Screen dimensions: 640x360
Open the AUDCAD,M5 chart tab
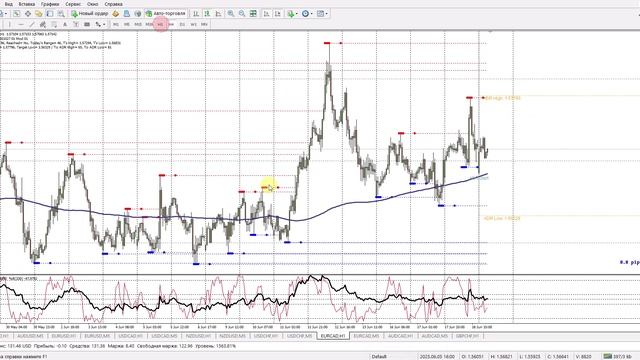pyautogui.click(x=434, y=336)
